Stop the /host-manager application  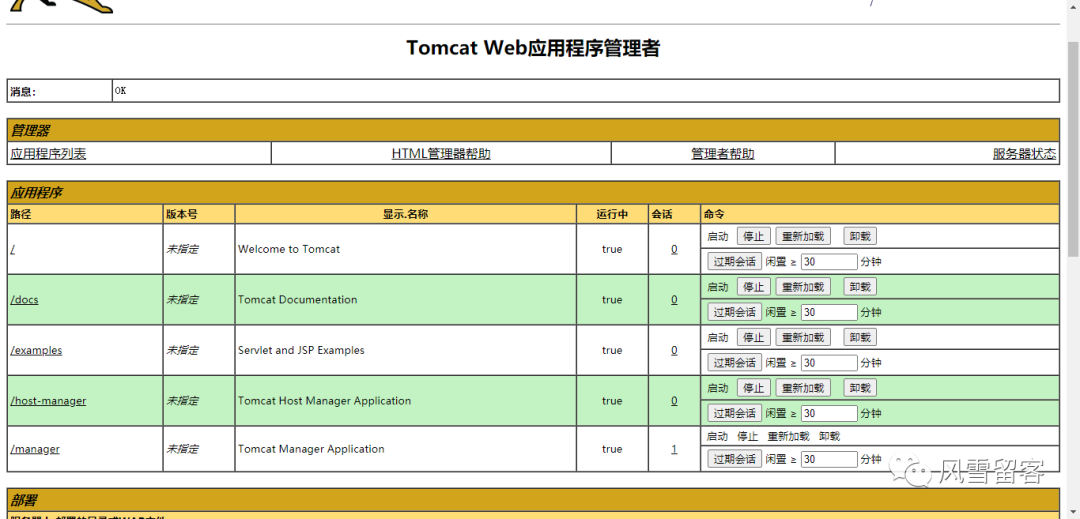tap(754, 388)
